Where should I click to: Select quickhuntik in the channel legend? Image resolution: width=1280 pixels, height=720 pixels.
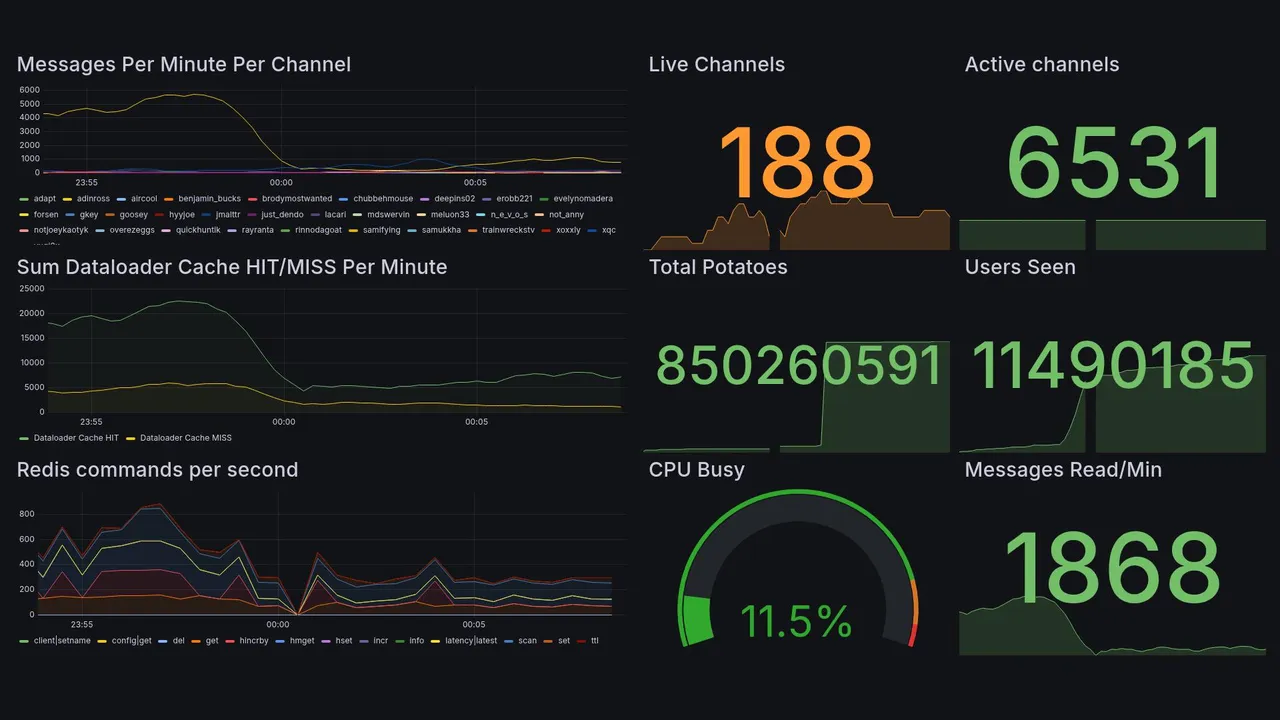(x=192, y=231)
